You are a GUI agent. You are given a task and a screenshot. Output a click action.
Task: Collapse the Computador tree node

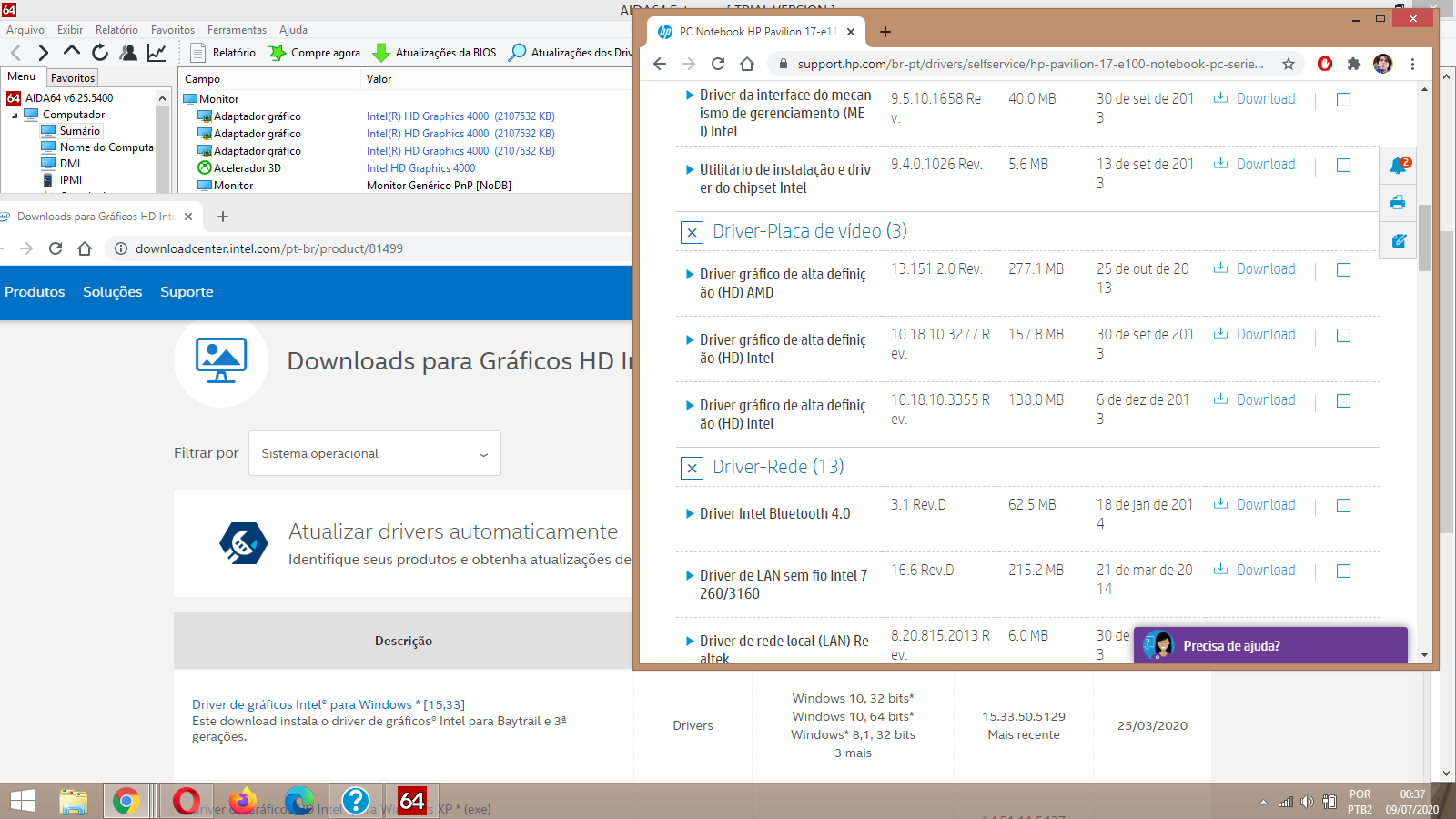tap(15, 116)
